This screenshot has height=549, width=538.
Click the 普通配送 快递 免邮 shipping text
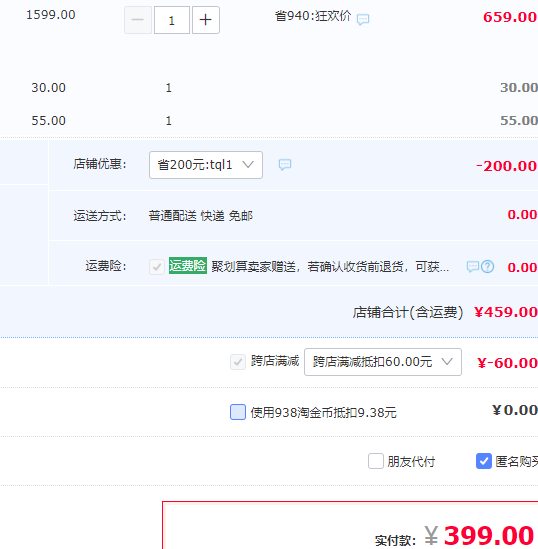(201, 216)
